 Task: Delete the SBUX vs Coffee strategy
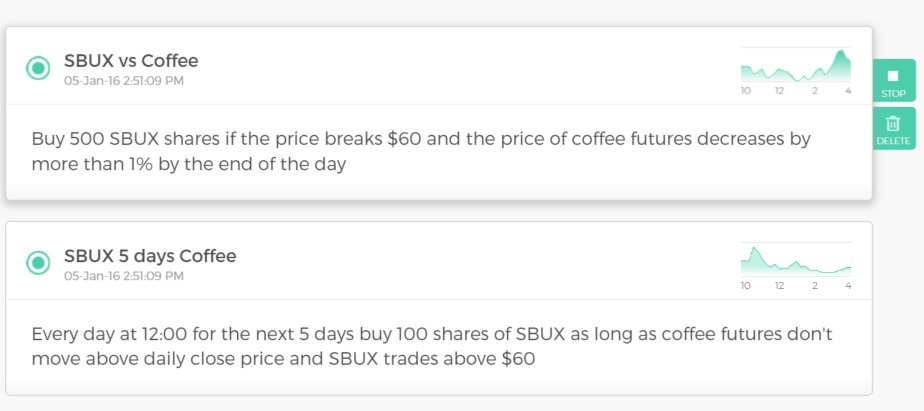pyautogui.click(x=894, y=129)
